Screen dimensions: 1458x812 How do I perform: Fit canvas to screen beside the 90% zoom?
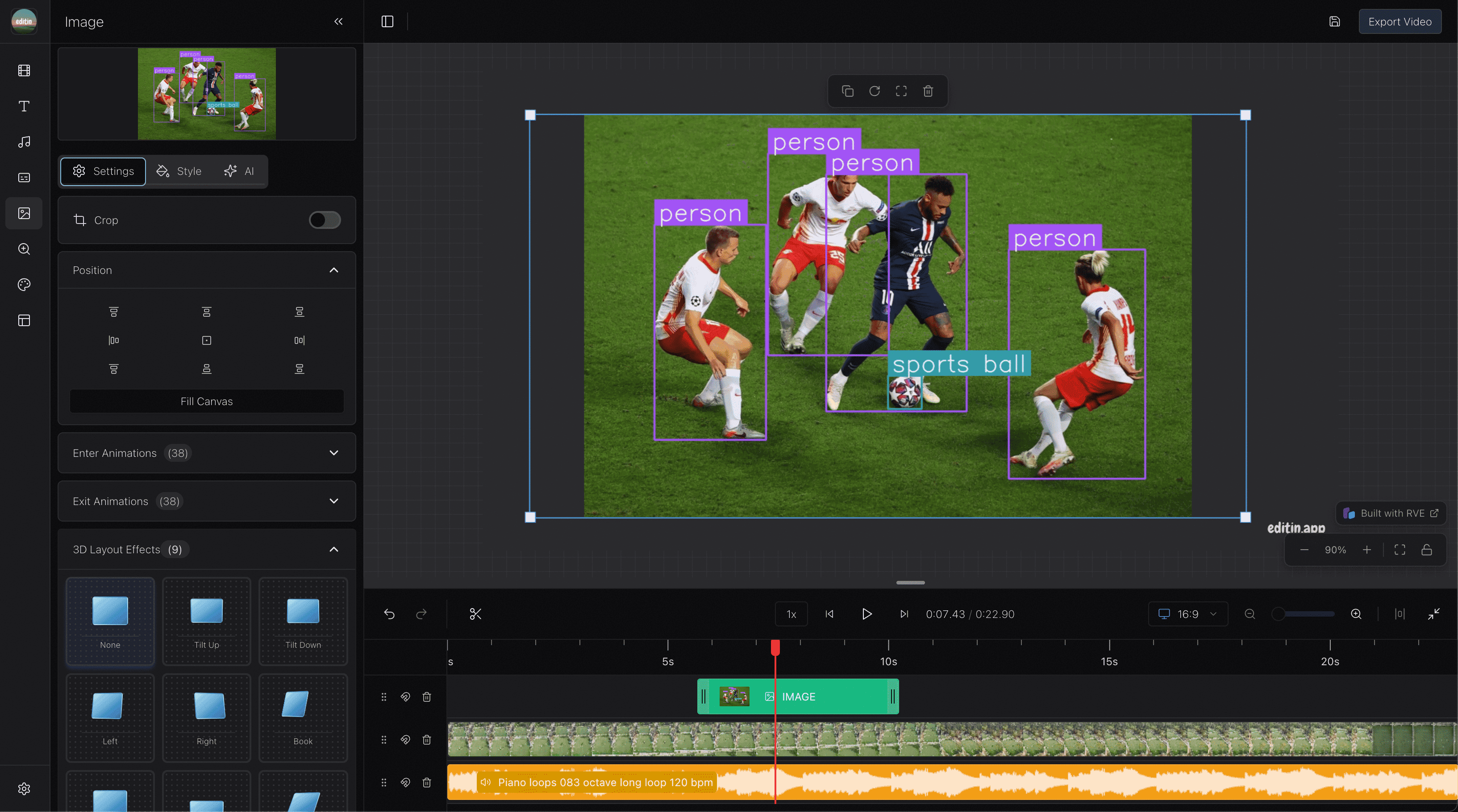pyautogui.click(x=1400, y=550)
